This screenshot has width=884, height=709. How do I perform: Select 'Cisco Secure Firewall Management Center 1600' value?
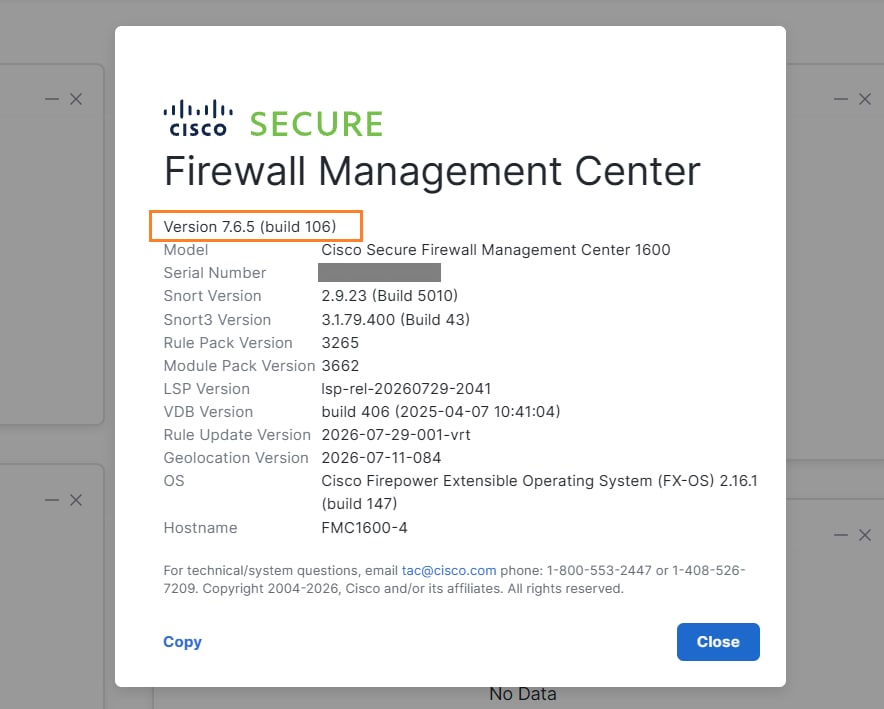point(496,250)
